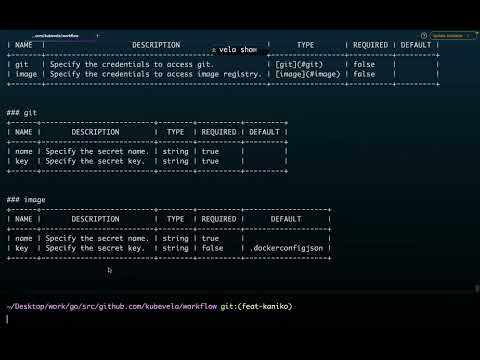Image resolution: width=480 pixels, height=360 pixels.
Task: Click '[git](#git)' type cell
Action: point(299,64)
